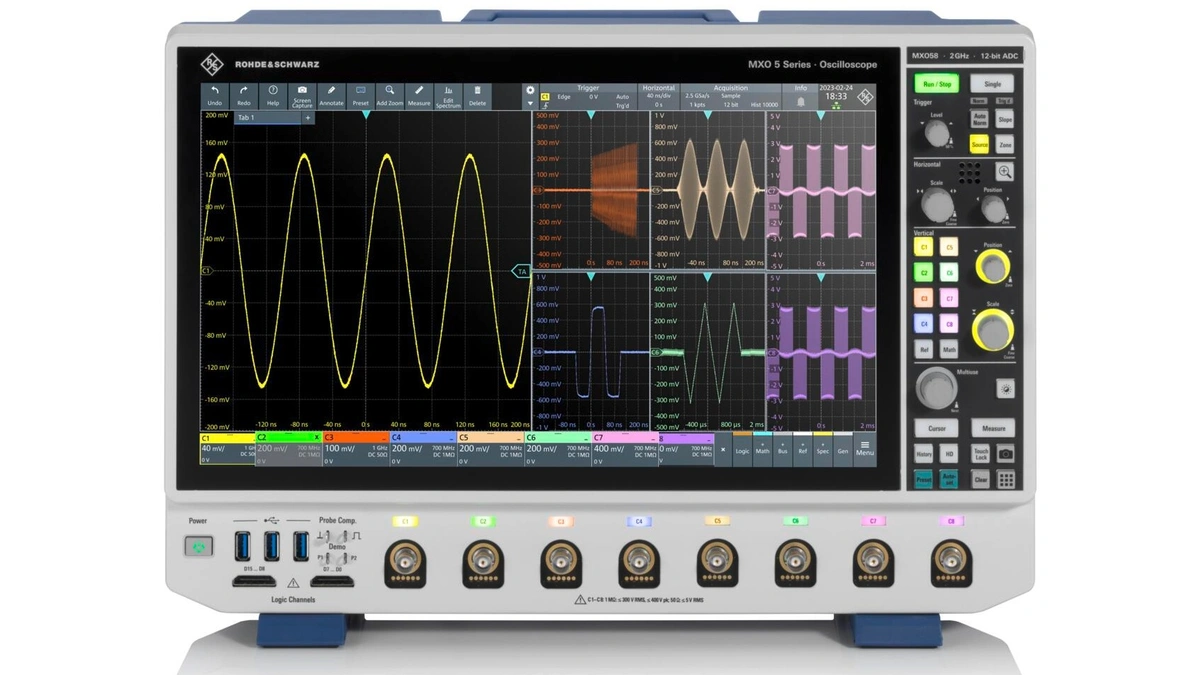Push the Horizontal Position knob
The height and width of the screenshot is (675, 1200).
pyautogui.click(x=992, y=208)
